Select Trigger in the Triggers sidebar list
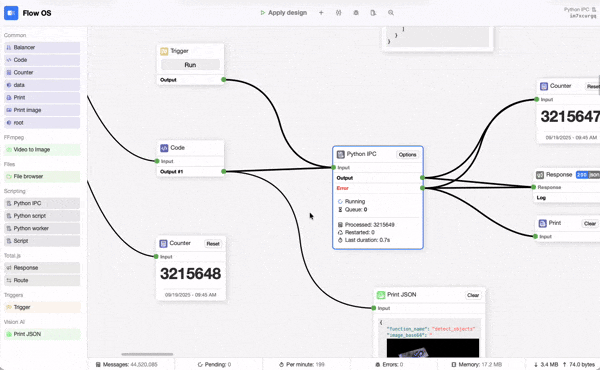 42,307
